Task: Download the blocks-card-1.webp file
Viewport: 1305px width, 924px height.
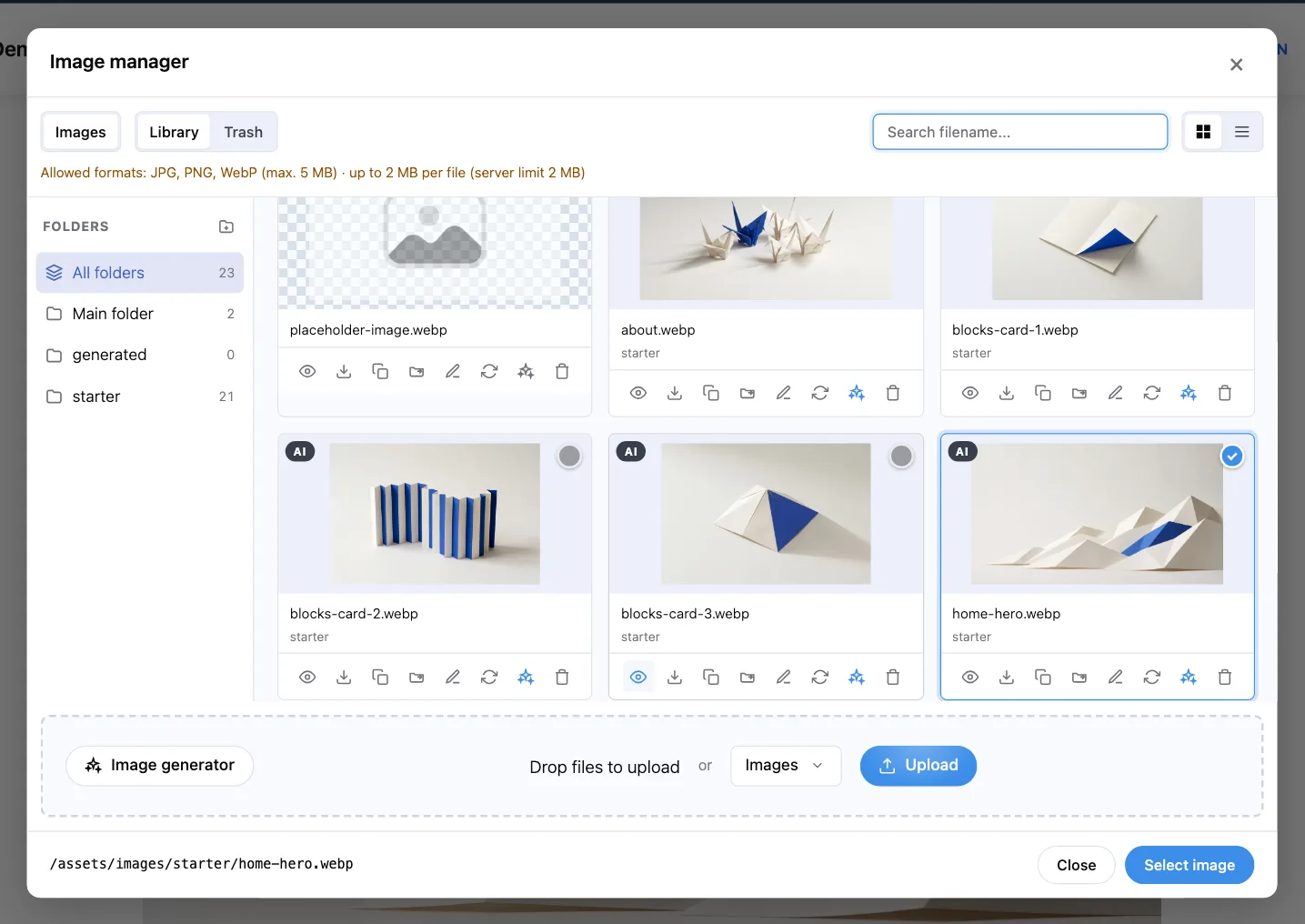Action: [x=1007, y=393]
